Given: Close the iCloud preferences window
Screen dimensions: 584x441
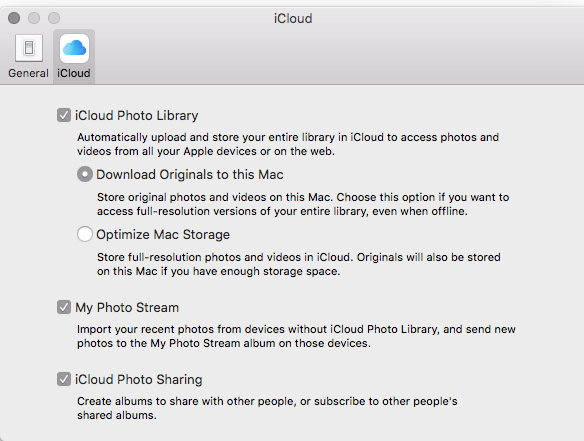Looking at the screenshot, I should 14,18.
